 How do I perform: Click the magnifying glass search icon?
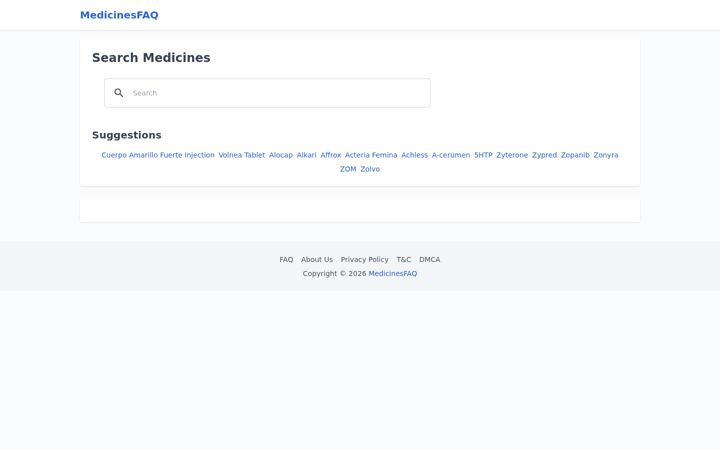[x=118, y=93]
